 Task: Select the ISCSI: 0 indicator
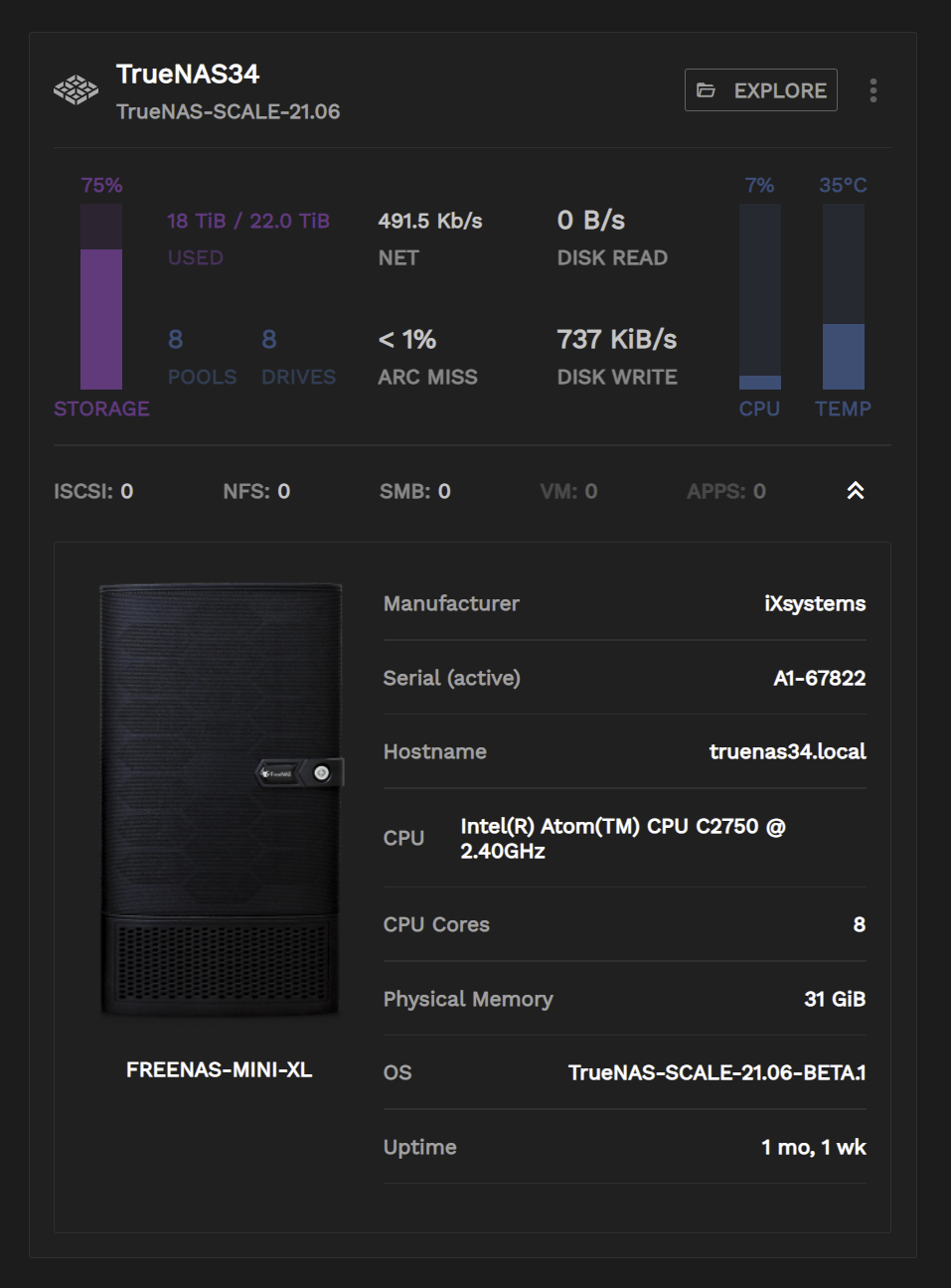point(93,491)
